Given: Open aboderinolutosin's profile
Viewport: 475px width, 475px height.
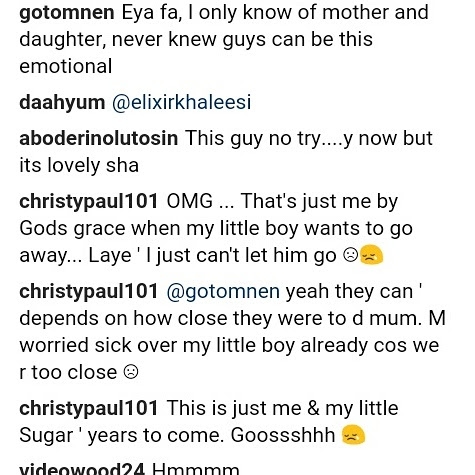Looking at the screenshot, I should click(99, 138).
